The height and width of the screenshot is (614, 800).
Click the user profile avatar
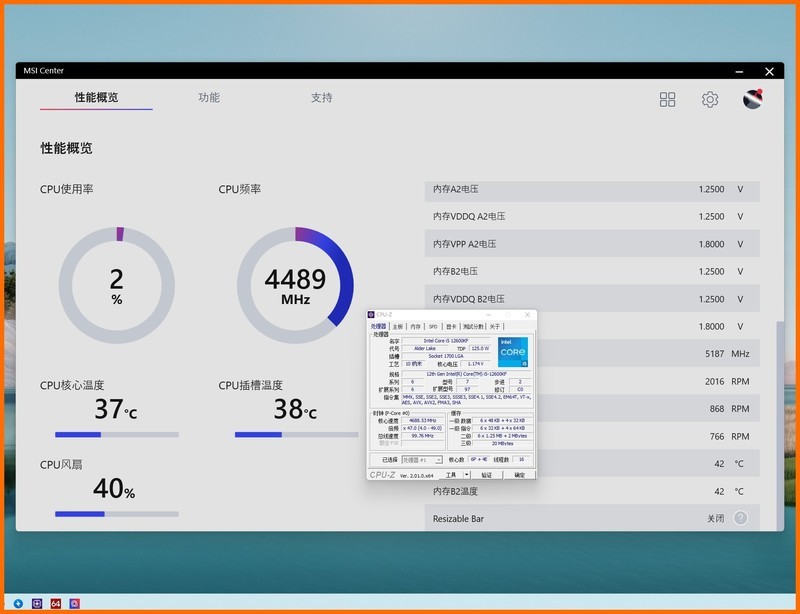(x=753, y=99)
